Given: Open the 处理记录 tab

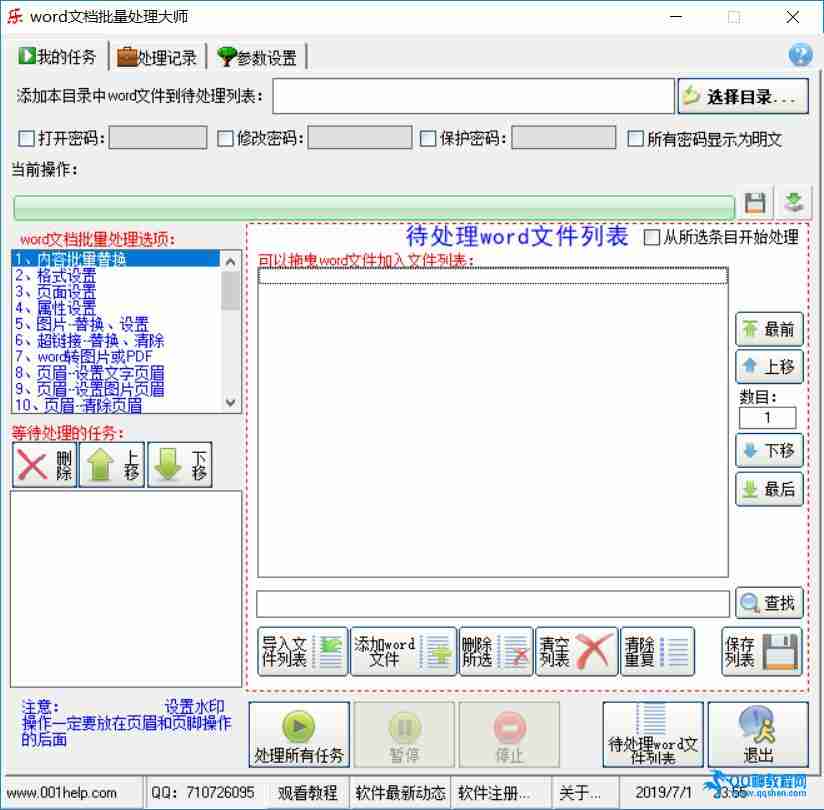Looking at the screenshot, I should 157,57.
